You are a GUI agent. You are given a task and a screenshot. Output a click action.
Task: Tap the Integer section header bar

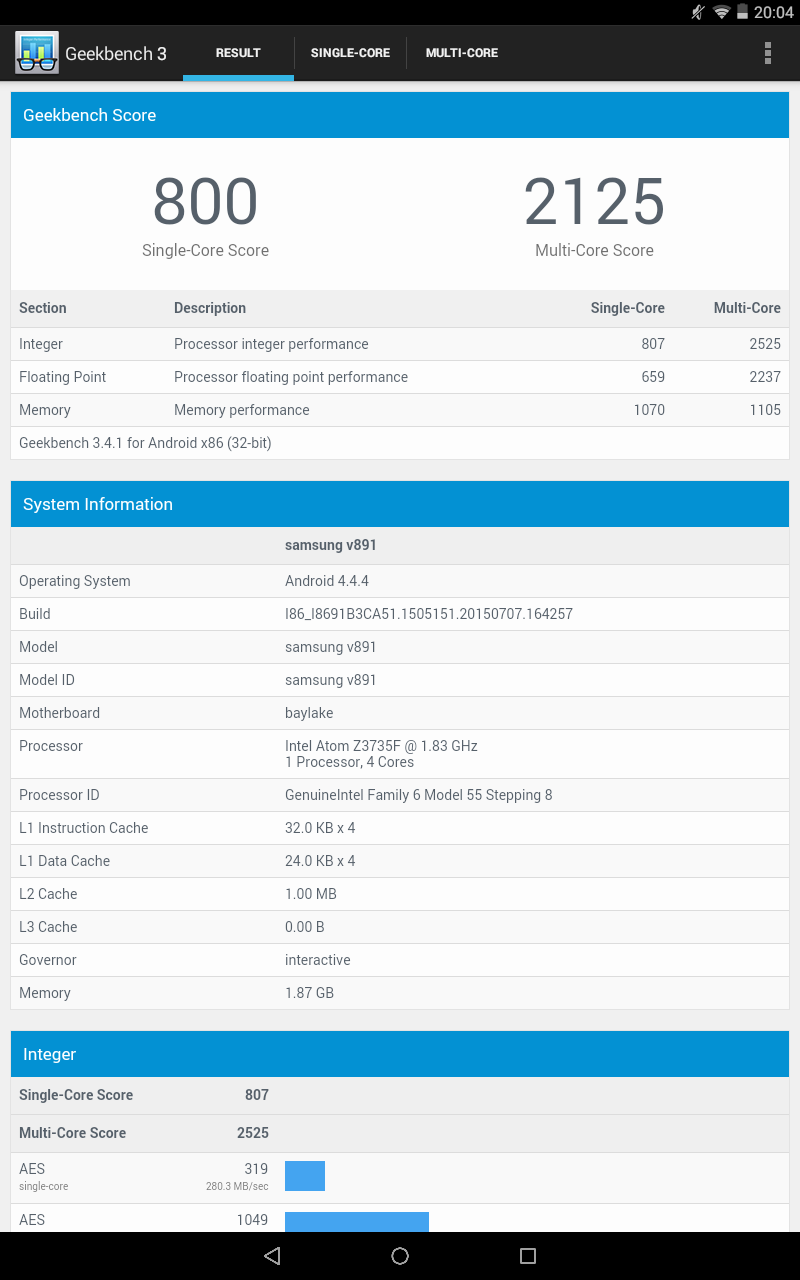pos(400,1054)
